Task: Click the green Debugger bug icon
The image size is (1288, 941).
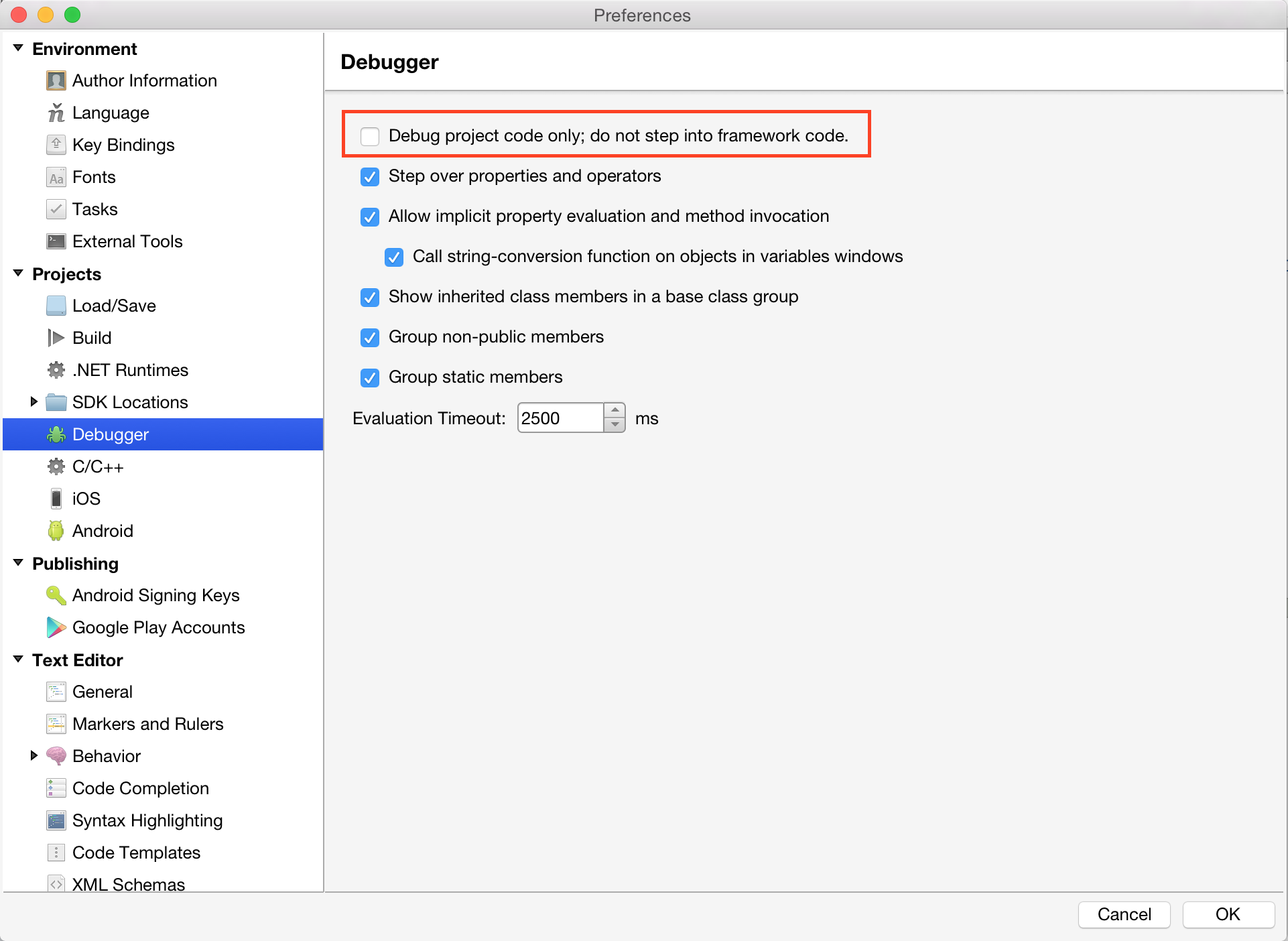Action: click(56, 435)
